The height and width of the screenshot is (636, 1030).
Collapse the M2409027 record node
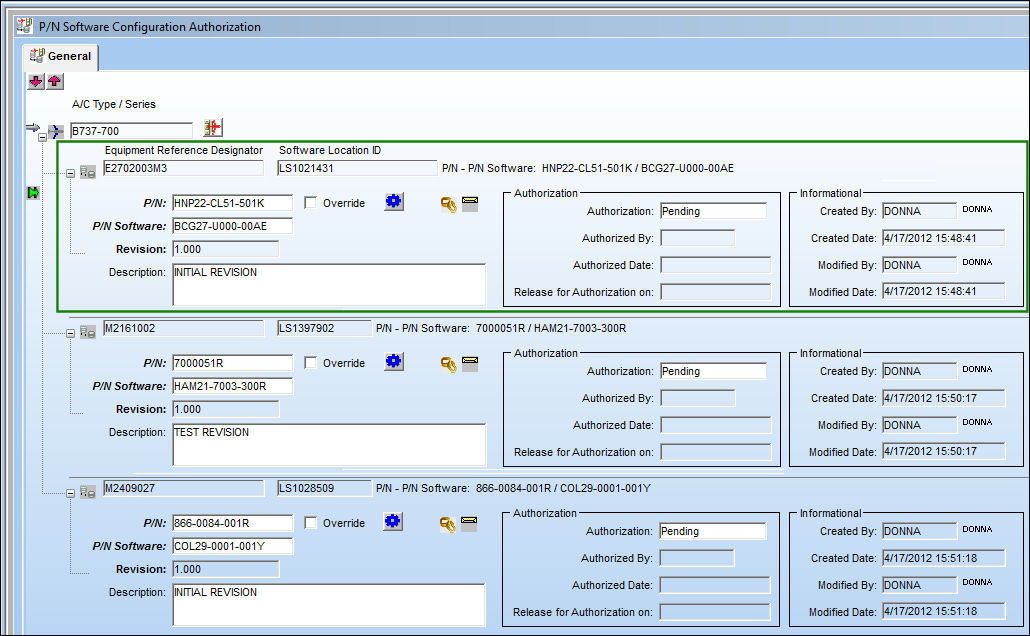click(70, 493)
